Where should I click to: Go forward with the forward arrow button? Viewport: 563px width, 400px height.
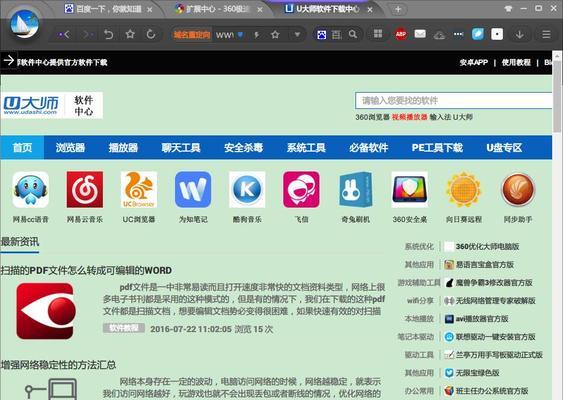pyautogui.click(x=88, y=34)
